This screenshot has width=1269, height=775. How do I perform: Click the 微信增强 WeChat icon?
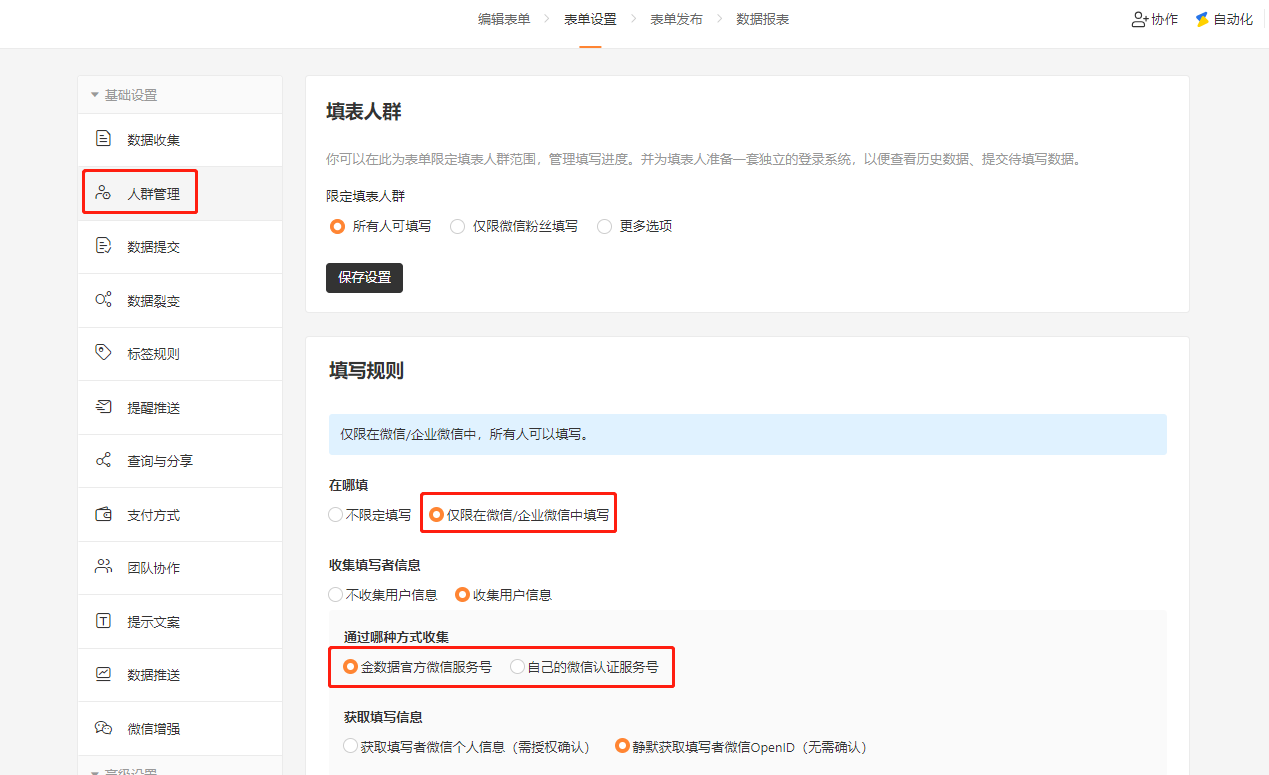[103, 728]
